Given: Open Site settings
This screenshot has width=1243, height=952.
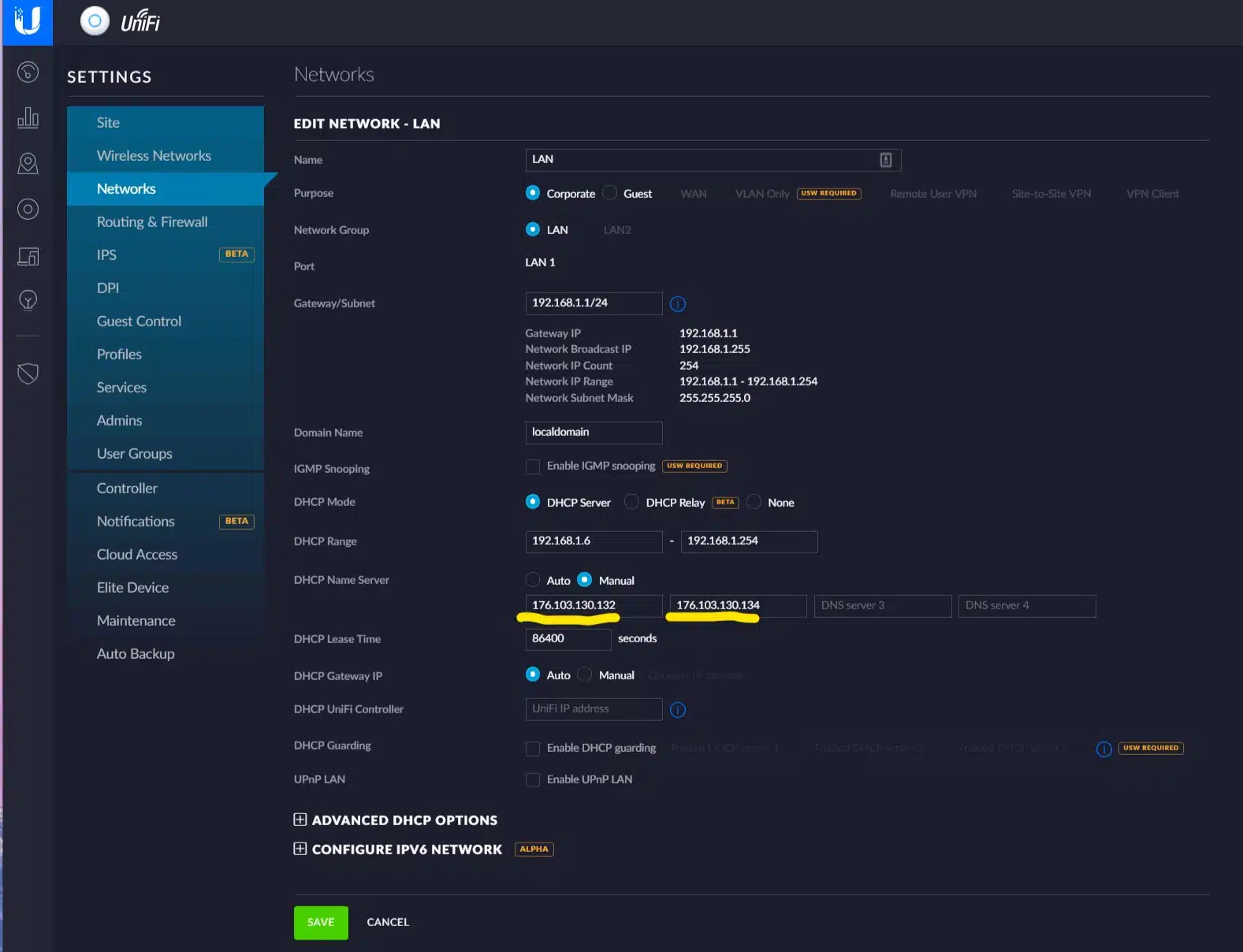Looking at the screenshot, I should click(x=166, y=123).
